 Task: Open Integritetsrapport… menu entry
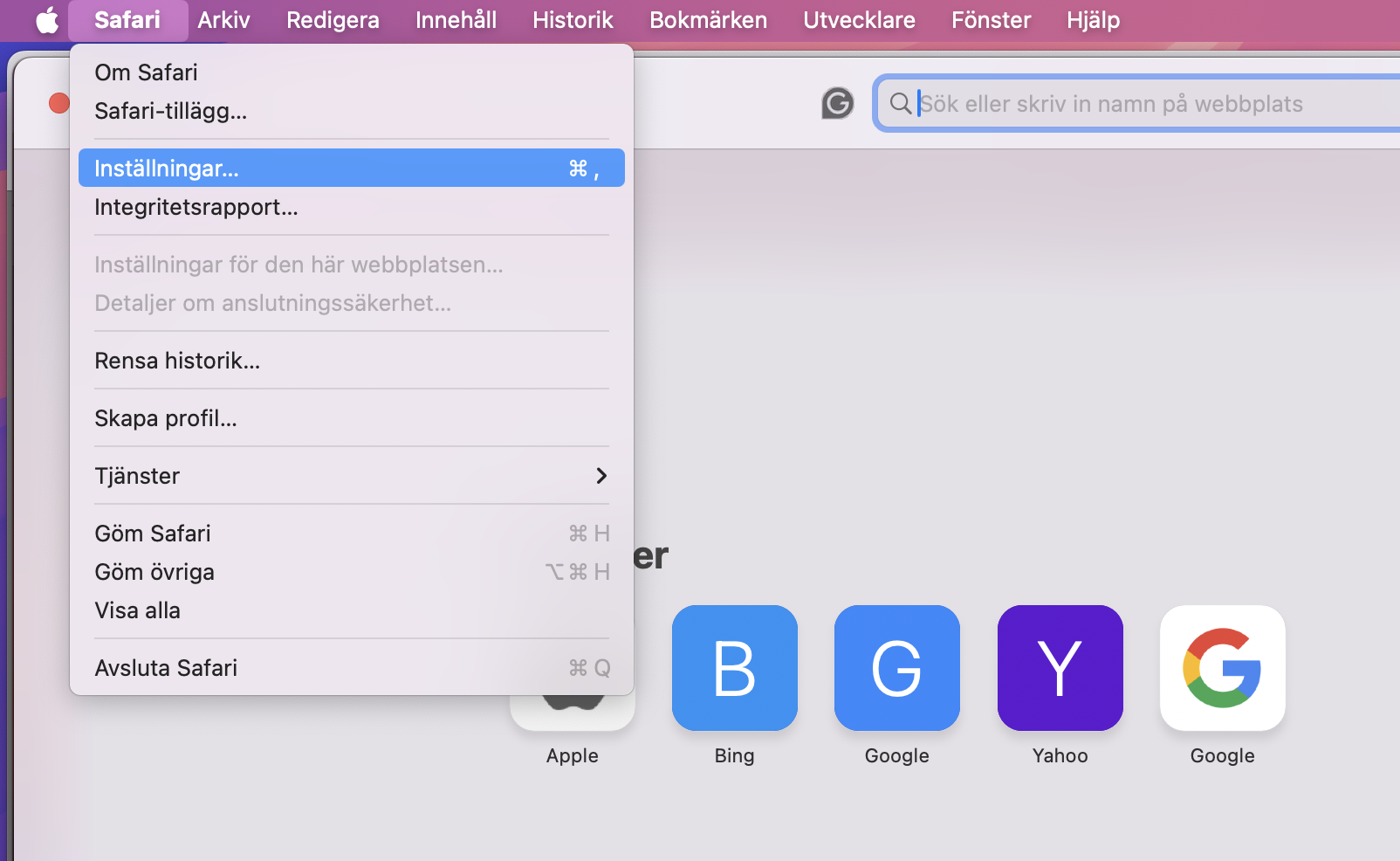[352, 207]
